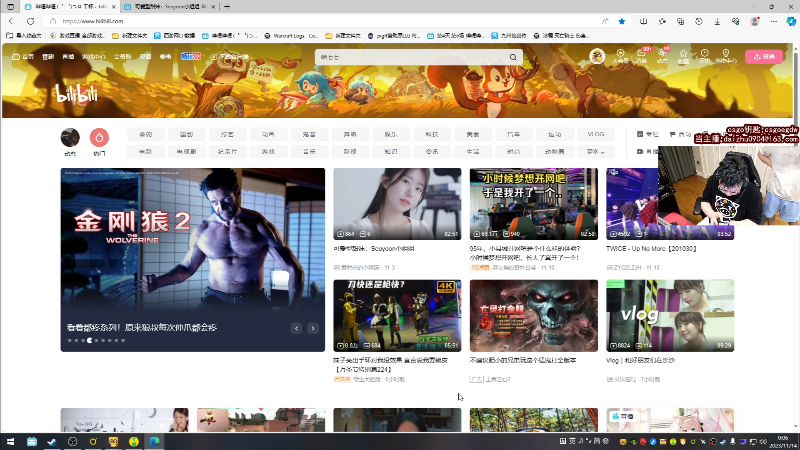Select the 鬼畜 category button
800x450 pixels.
pyautogui.click(x=309, y=134)
